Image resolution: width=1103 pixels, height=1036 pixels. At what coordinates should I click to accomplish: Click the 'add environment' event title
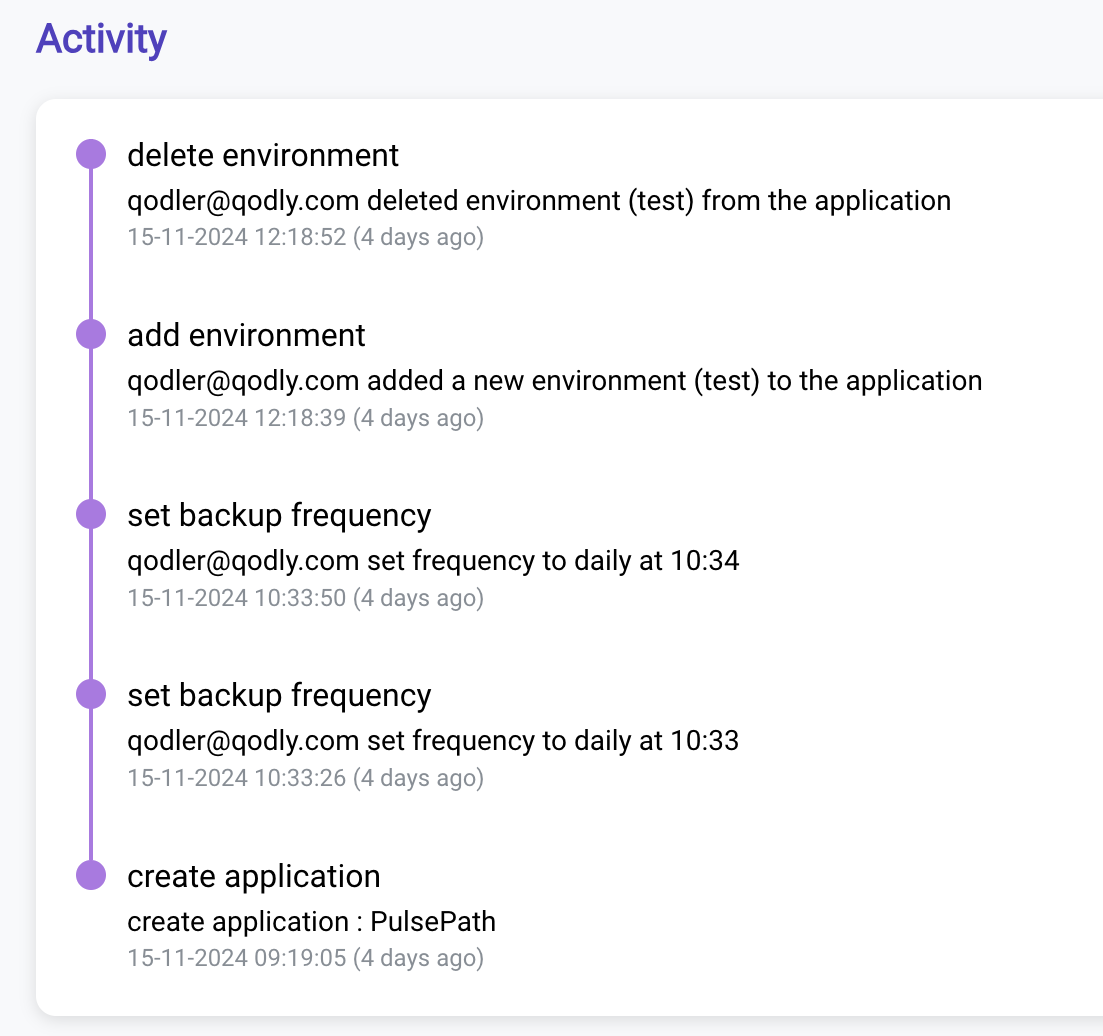246,335
